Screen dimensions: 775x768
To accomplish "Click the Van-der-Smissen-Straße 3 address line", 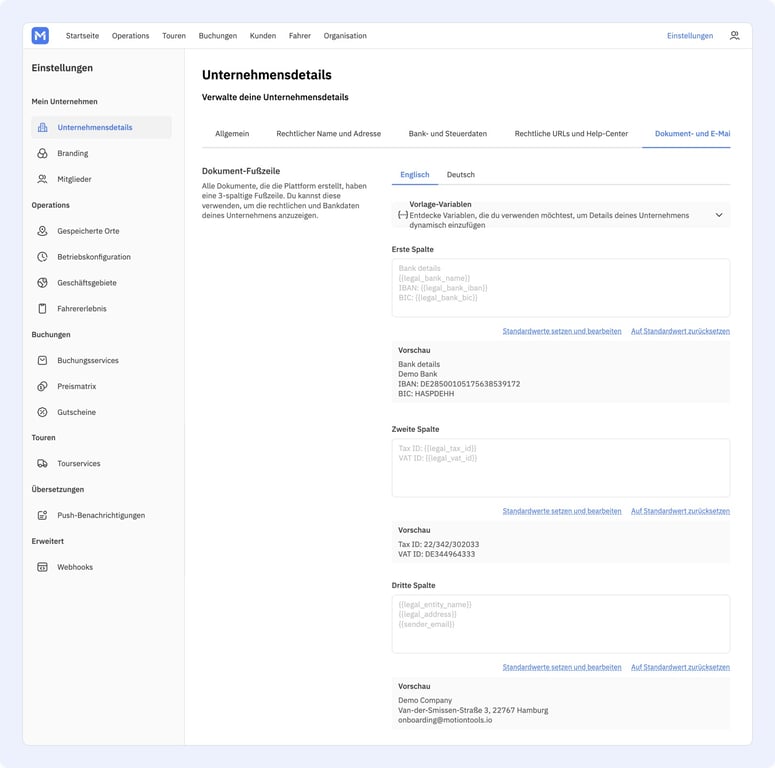I will pyautogui.click(x=473, y=710).
